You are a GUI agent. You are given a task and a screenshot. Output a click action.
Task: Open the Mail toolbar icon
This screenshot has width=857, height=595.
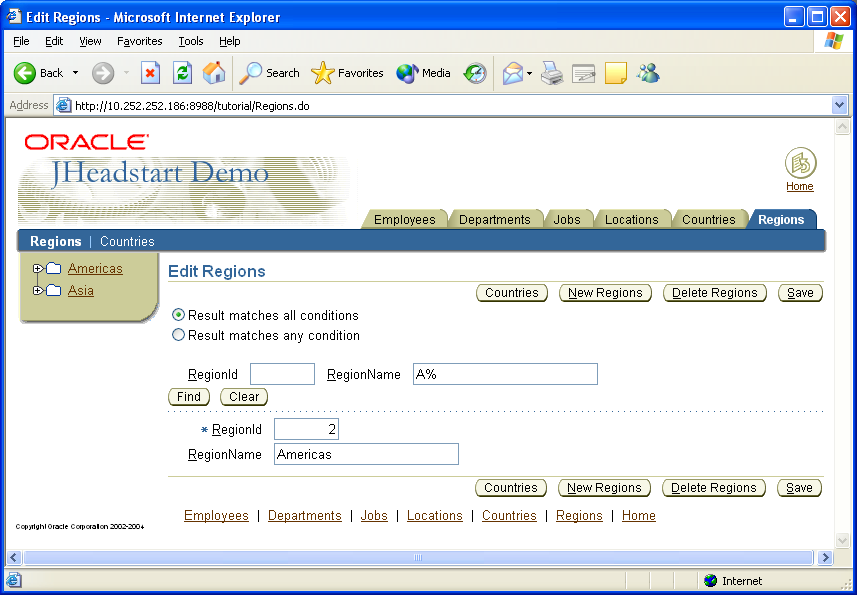[x=512, y=73]
